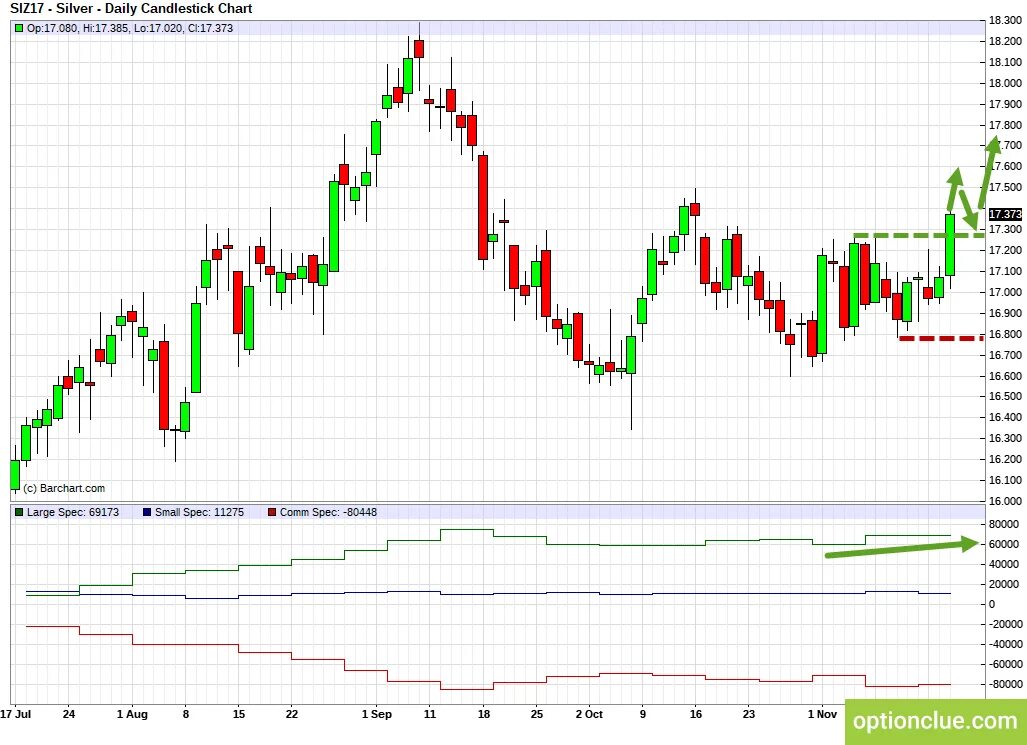This screenshot has height=745, width=1027.
Task: Click the 0 label on the positions axis
Action: coord(992,604)
